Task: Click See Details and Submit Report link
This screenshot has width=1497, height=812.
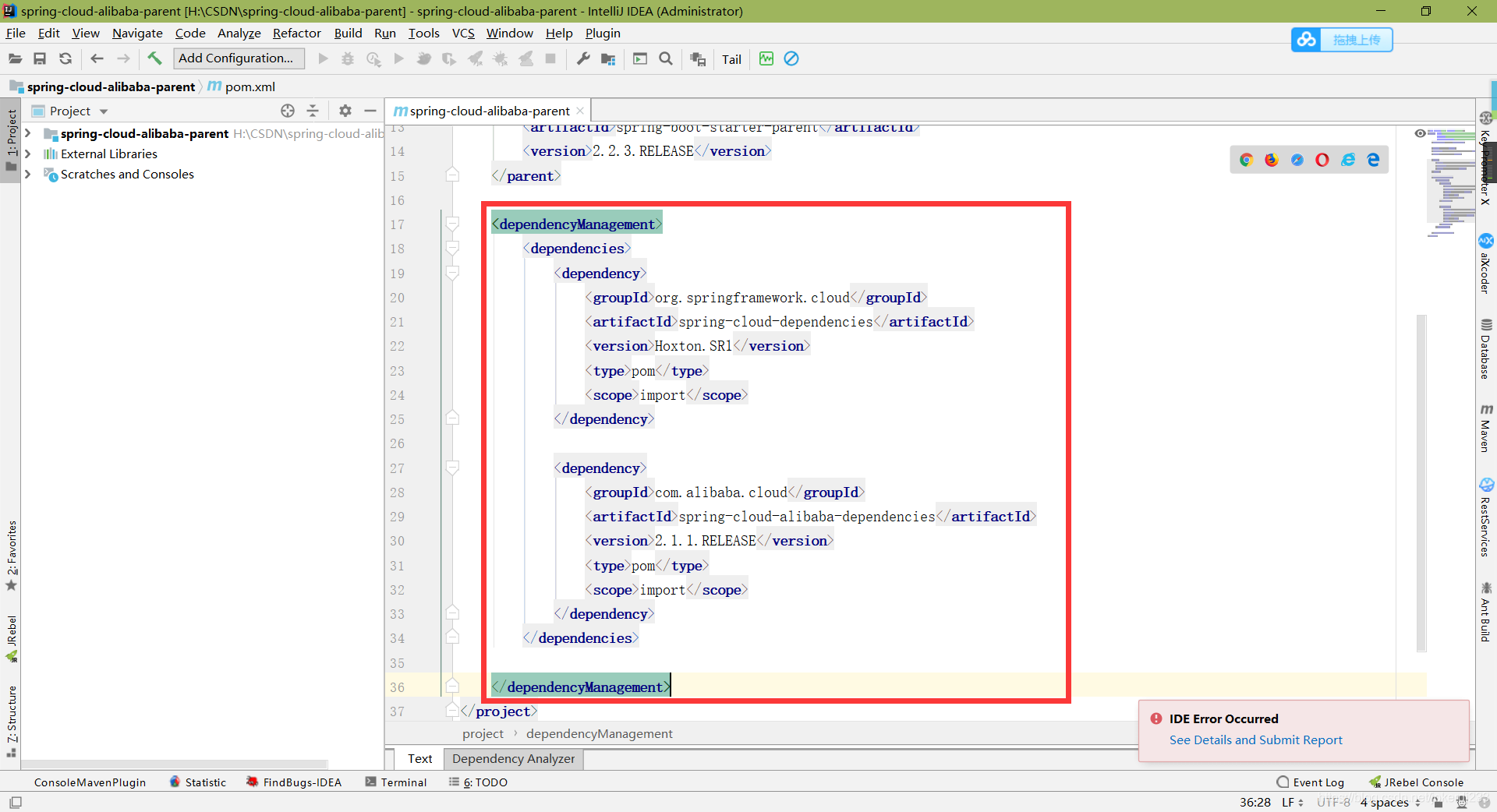Action: click(1255, 740)
